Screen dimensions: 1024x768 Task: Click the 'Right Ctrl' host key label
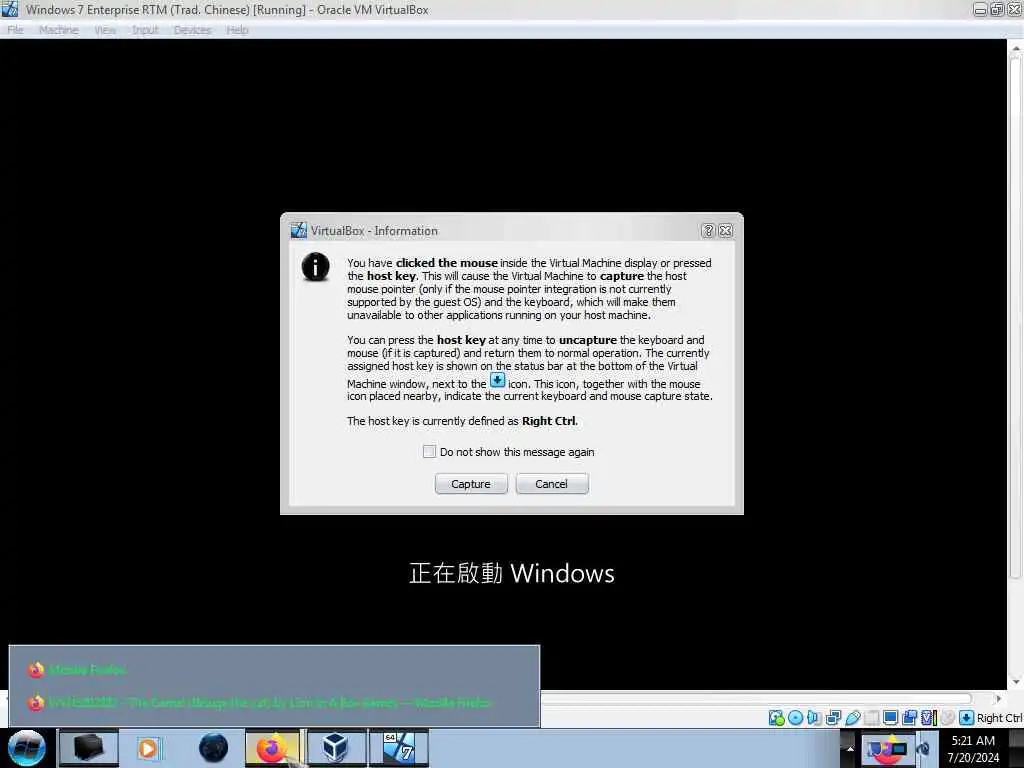point(1000,718)
